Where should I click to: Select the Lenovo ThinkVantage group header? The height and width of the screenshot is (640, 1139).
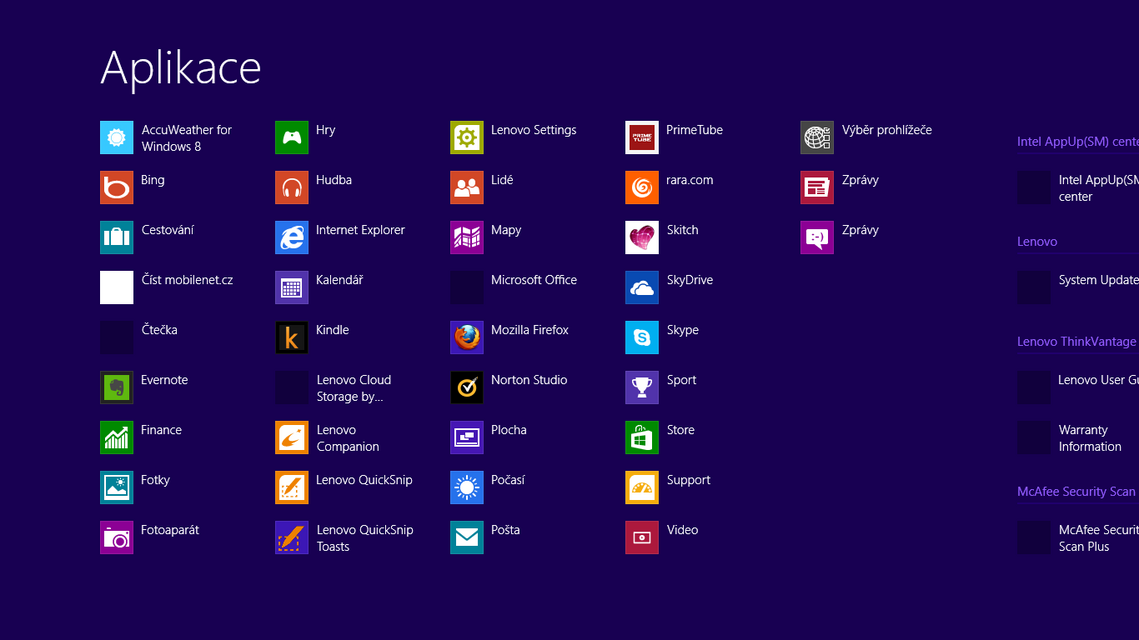click(x=1076, y=342)
